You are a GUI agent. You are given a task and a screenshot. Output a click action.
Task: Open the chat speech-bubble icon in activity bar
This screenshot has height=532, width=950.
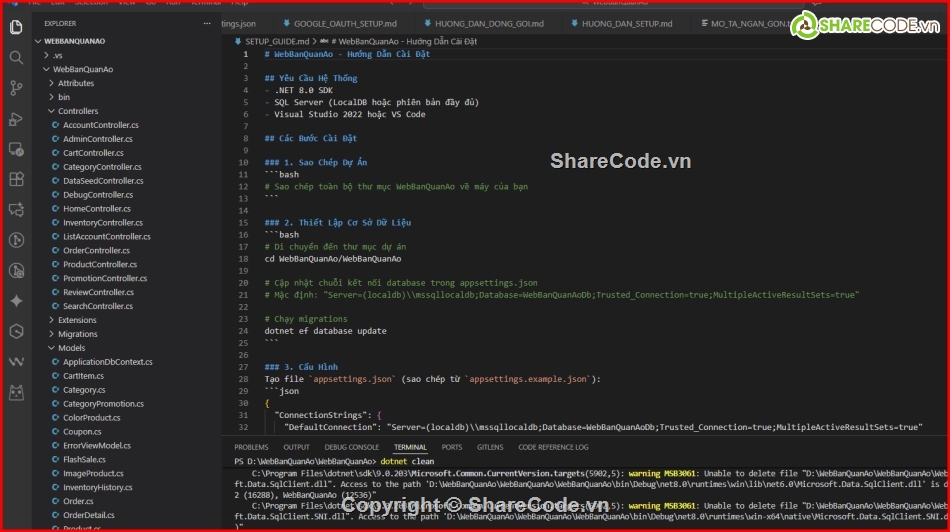(x=16, y=210)
